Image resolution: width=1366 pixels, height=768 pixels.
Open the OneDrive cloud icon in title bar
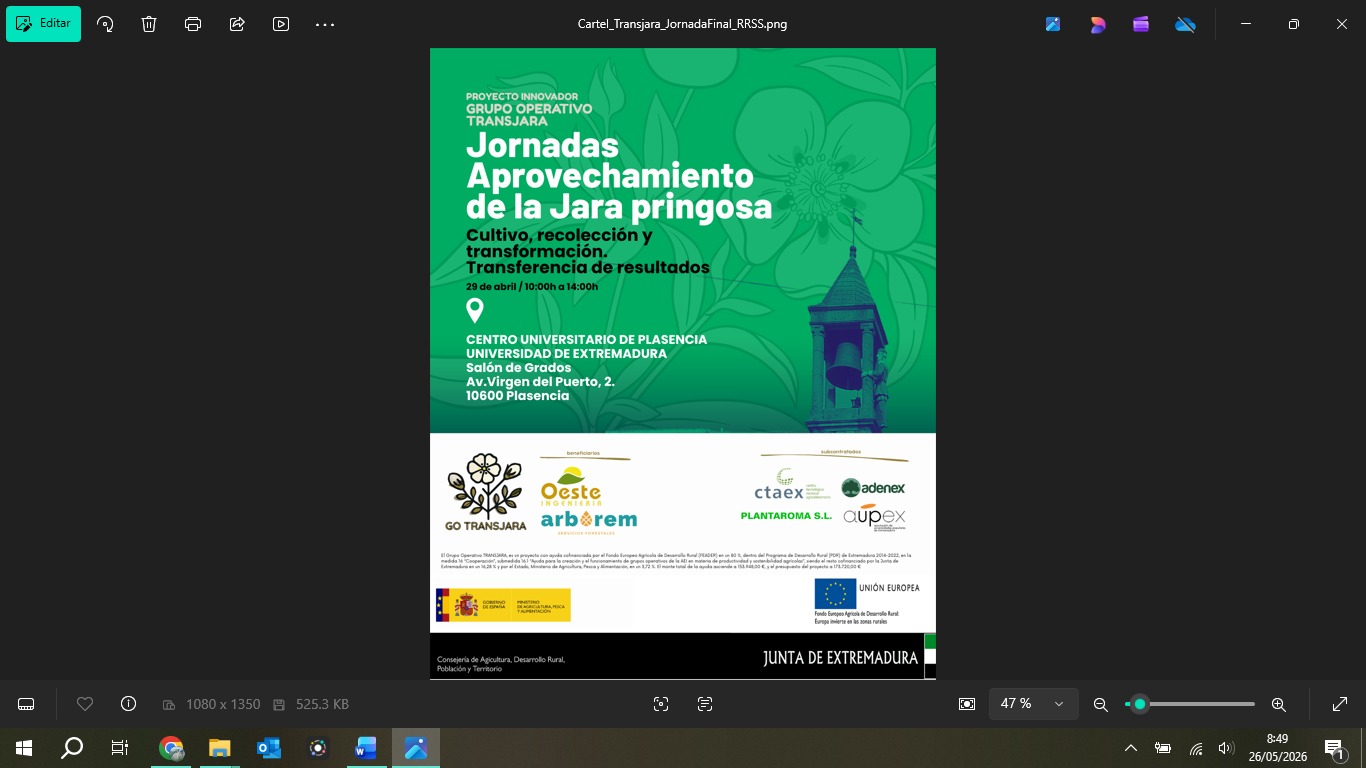[x=1185, y=24]
